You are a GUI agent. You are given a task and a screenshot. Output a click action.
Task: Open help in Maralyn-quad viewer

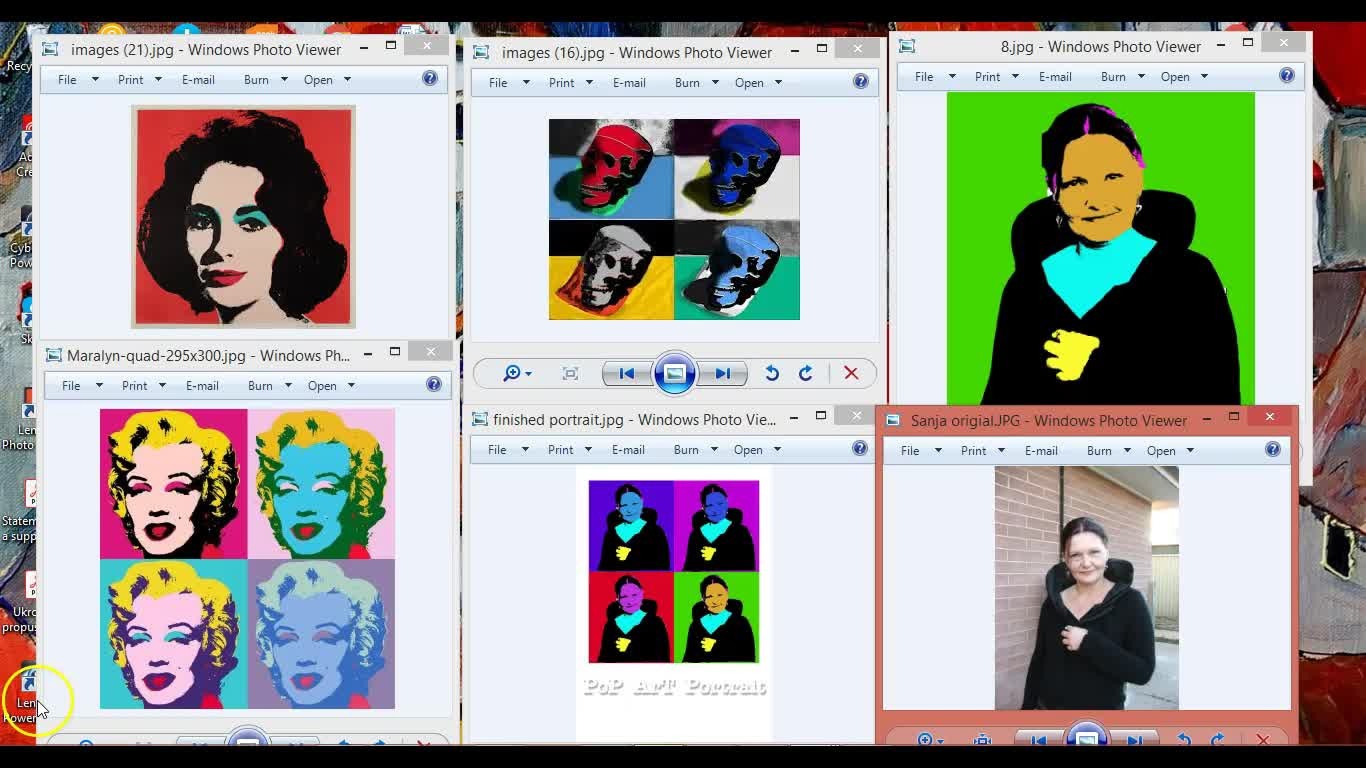tap(434, 384)
